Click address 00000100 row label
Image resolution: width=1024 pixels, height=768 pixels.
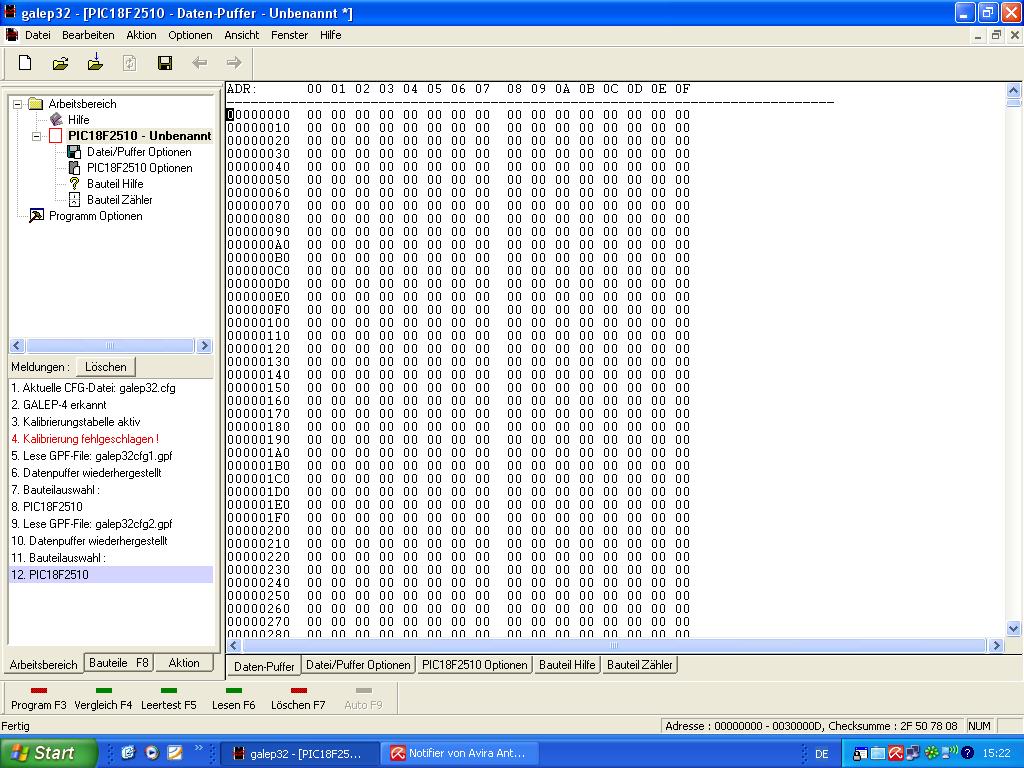[259, 323]
